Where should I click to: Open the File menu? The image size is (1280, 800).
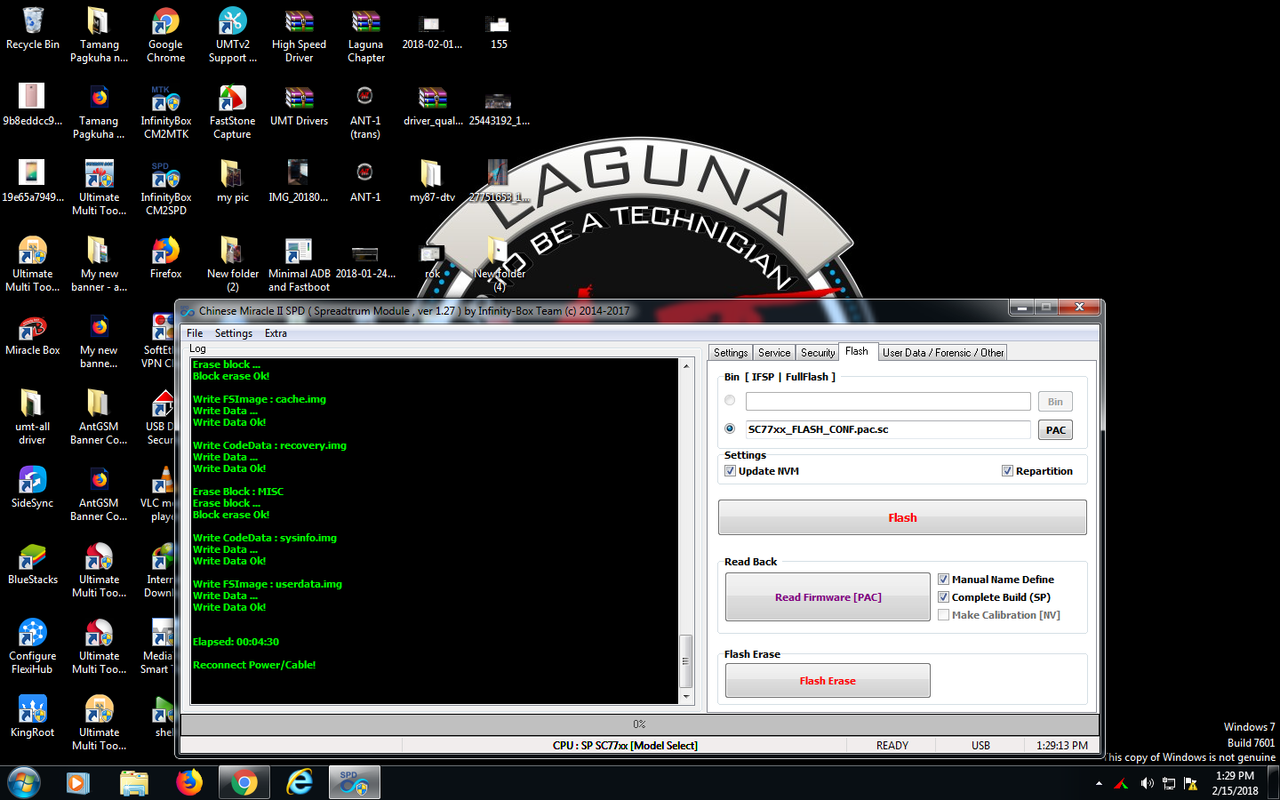(195, 333)
